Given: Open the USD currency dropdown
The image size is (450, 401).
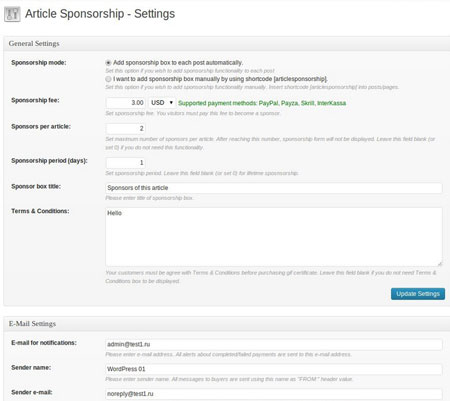Looking at the screenshot, I should 162,103.
